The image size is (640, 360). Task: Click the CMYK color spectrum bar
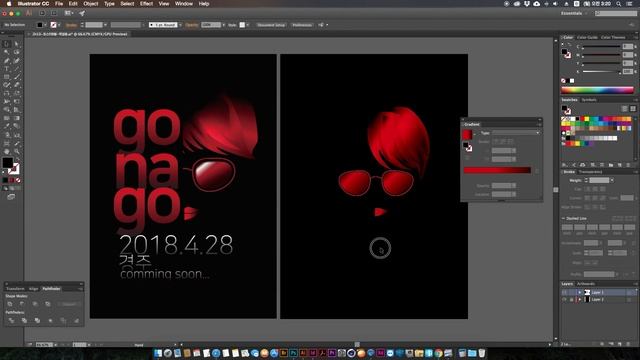point(598,90)
